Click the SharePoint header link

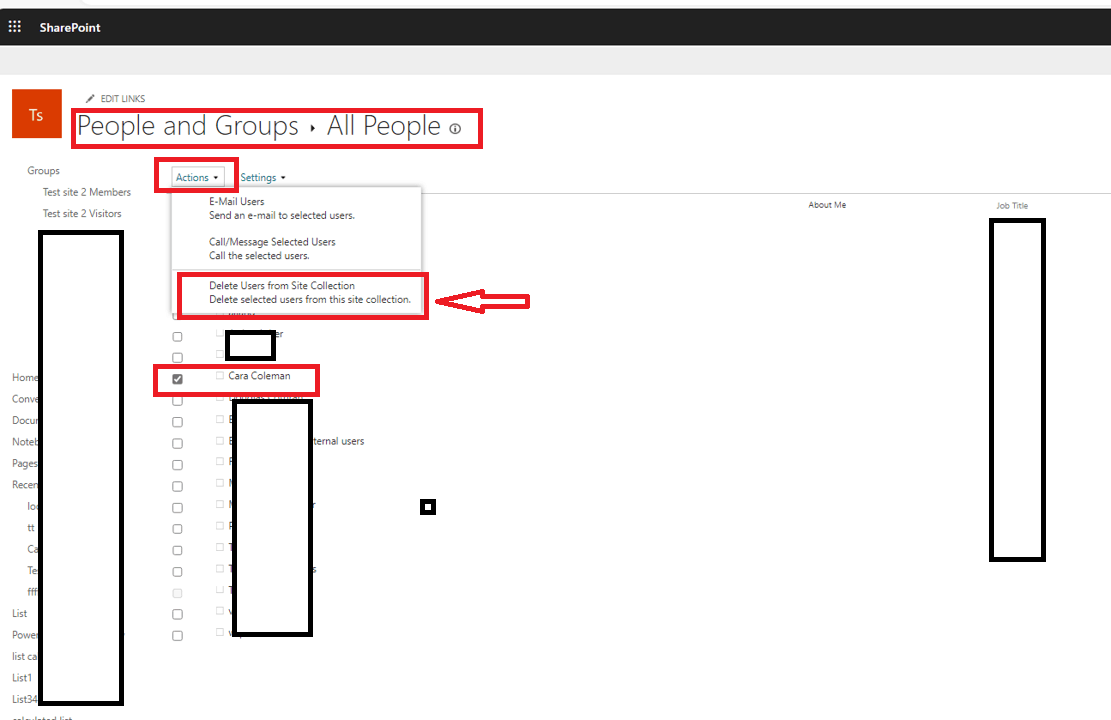tap(70, 27)
